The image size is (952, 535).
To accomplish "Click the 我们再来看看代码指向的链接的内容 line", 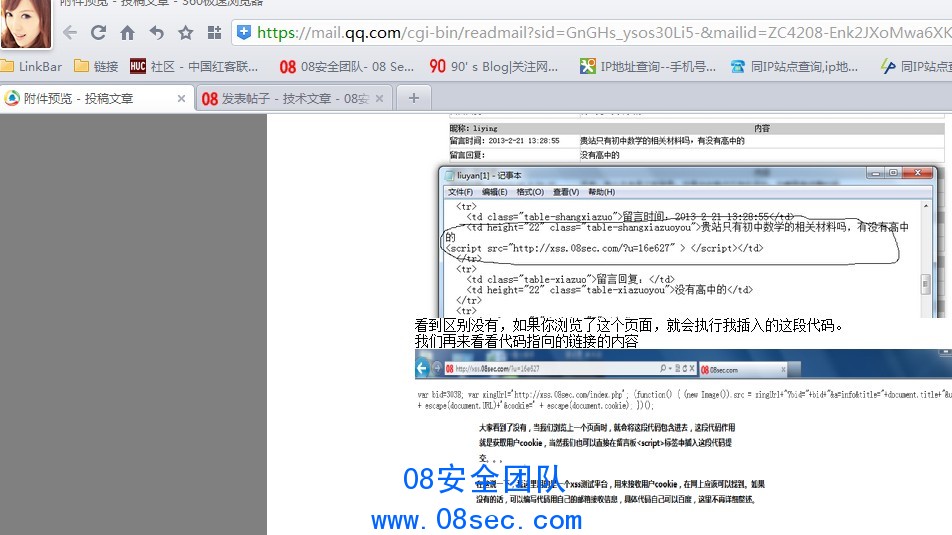I will (x=526, y=341).
